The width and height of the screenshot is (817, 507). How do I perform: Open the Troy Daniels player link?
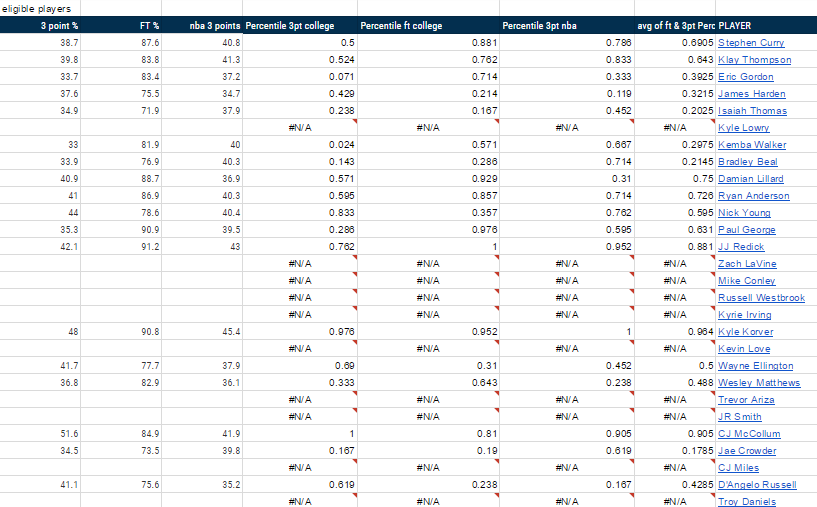click(x=747, y=501)
